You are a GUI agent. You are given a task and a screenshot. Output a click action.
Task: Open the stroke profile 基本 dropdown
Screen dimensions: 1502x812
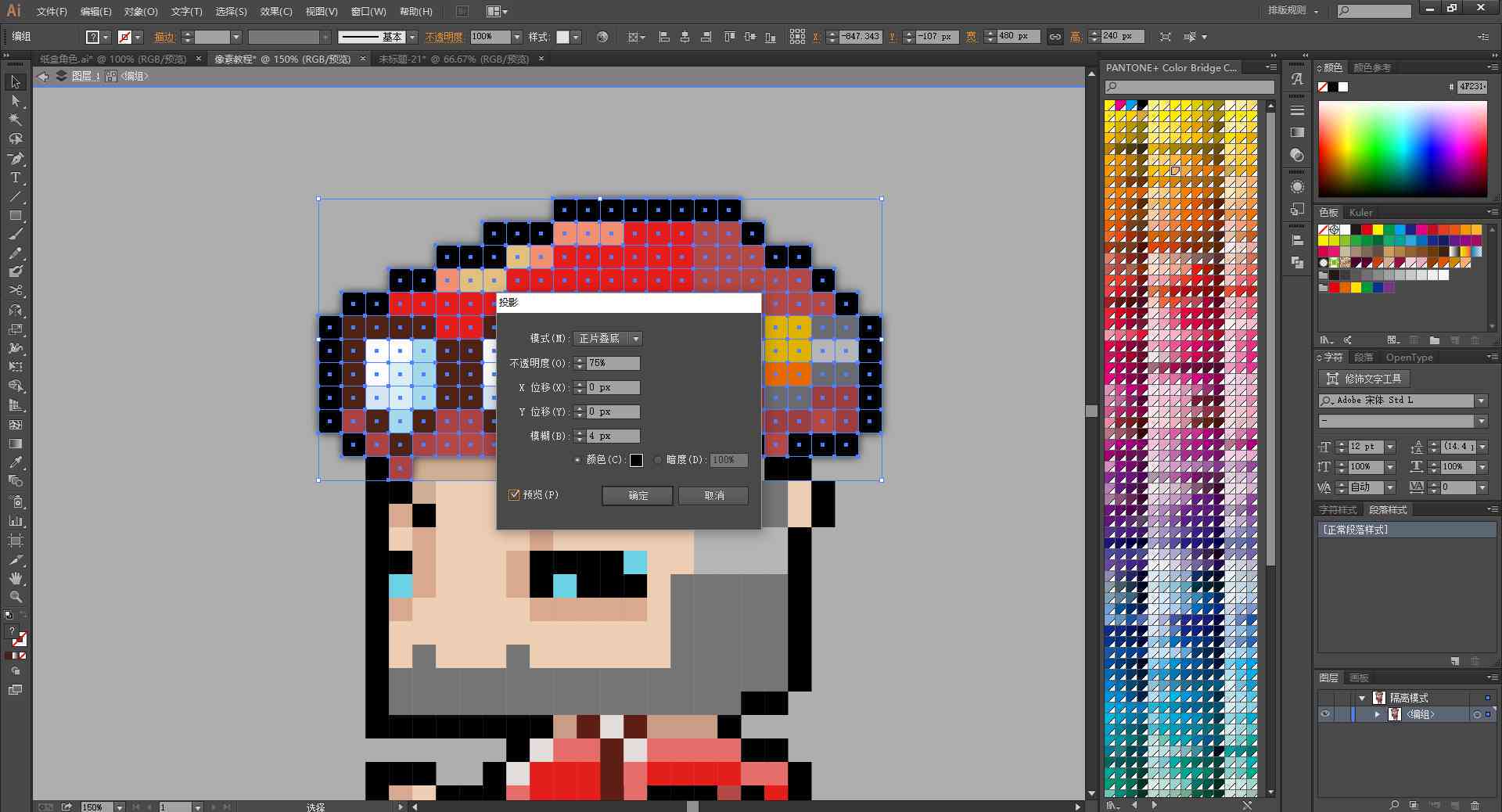(412, 37)
